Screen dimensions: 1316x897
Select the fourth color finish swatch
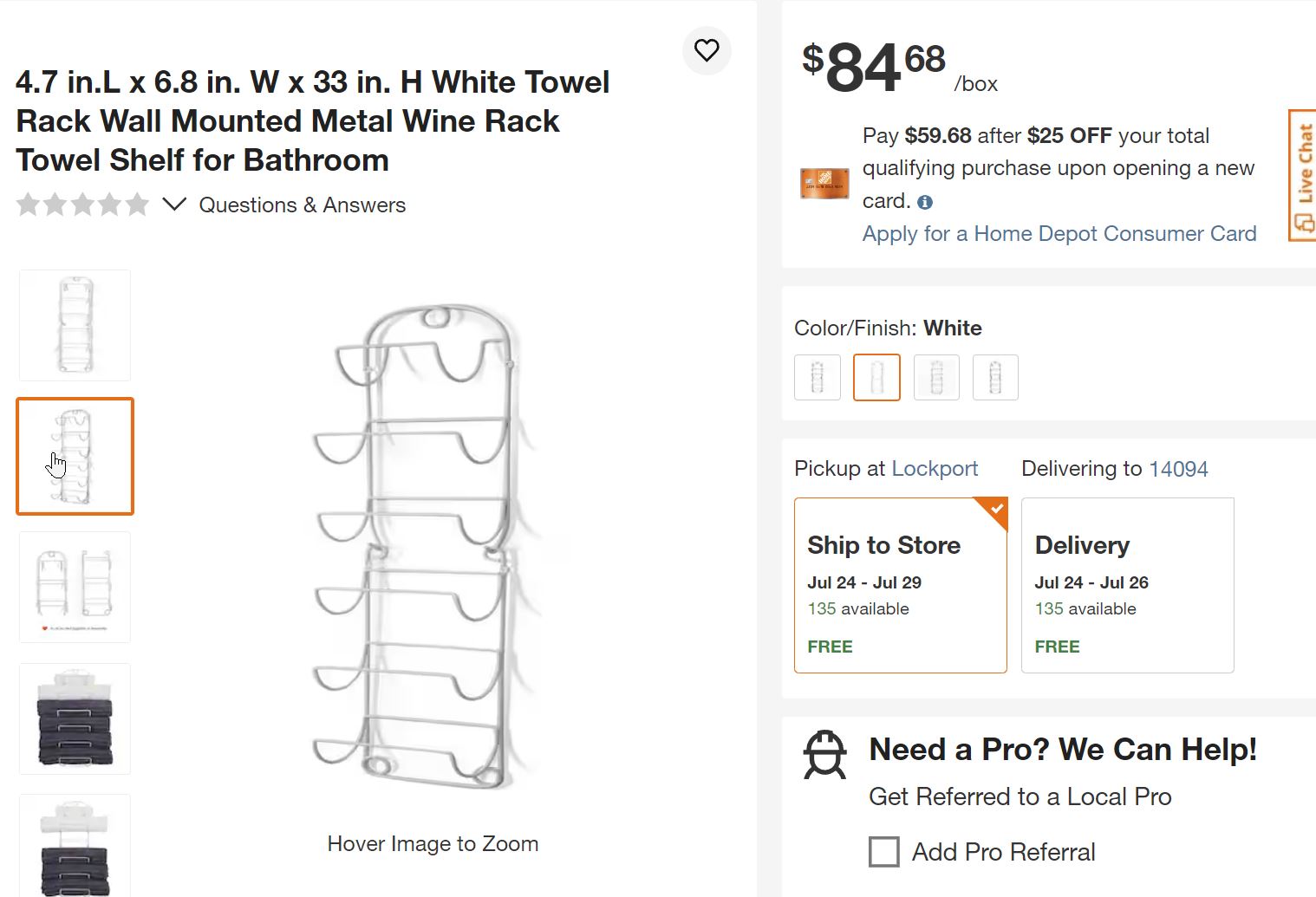(x=995, y=377)
